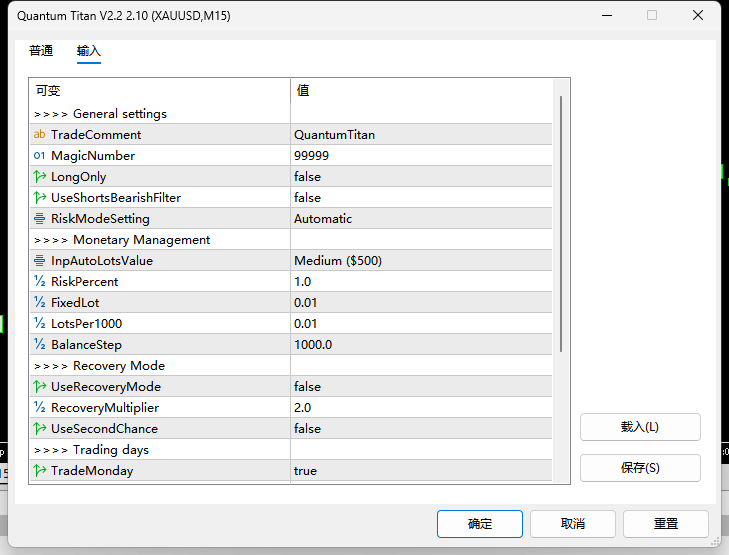The height and width of the screenshot is (555, 729).
Task: Confirm with the 确定 button
Action: click(479, 524)
